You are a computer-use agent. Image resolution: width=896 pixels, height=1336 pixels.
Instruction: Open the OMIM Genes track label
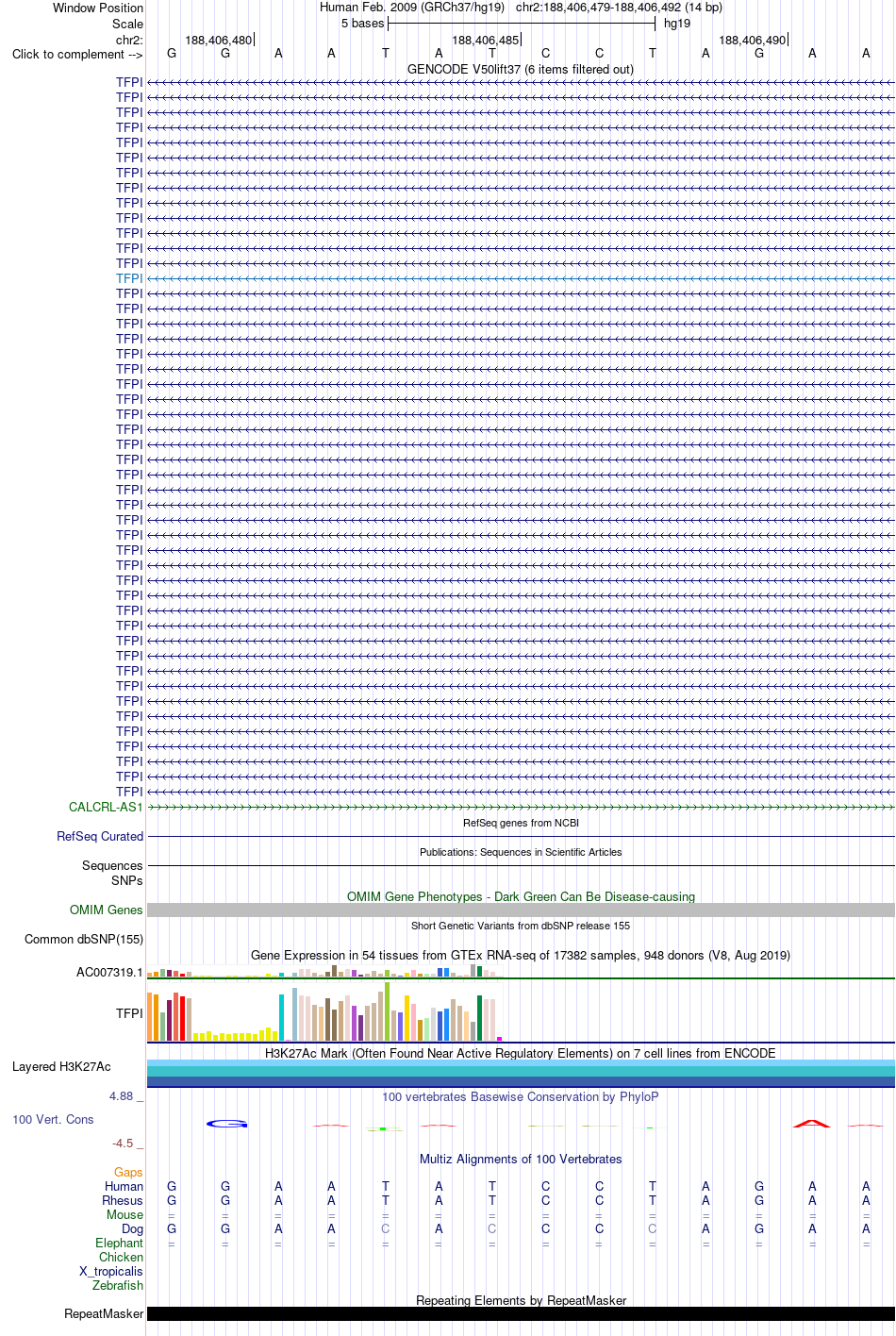pos(107,910)
